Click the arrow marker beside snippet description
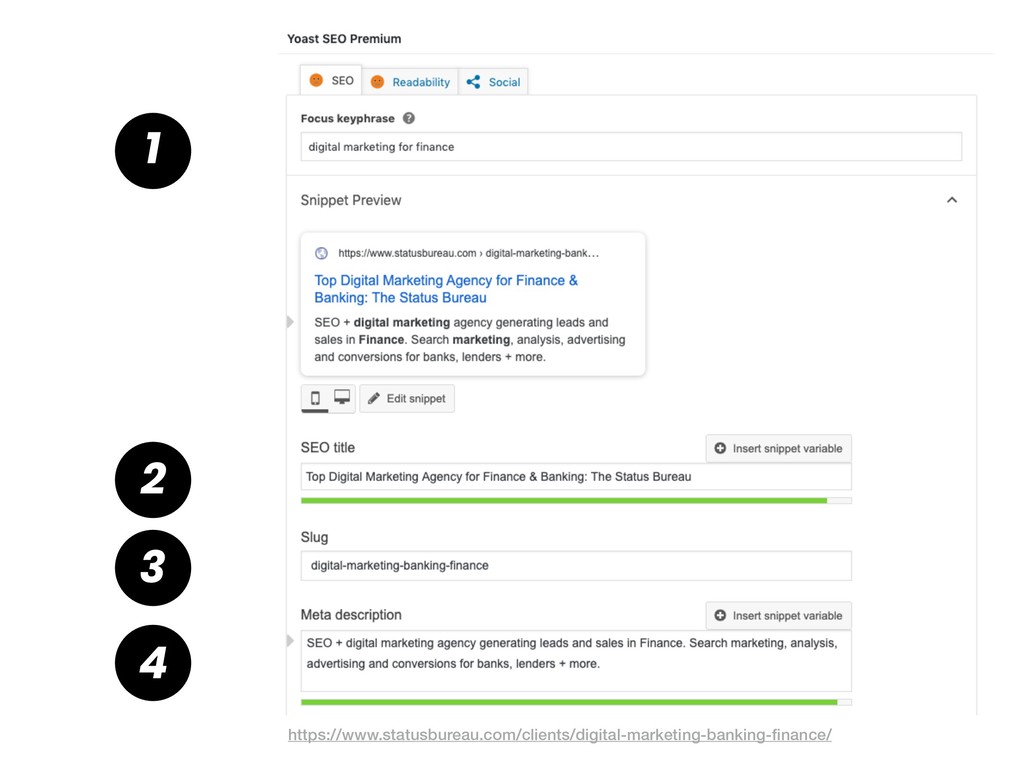The image size is (1024, 768). (x=291, y=322)
